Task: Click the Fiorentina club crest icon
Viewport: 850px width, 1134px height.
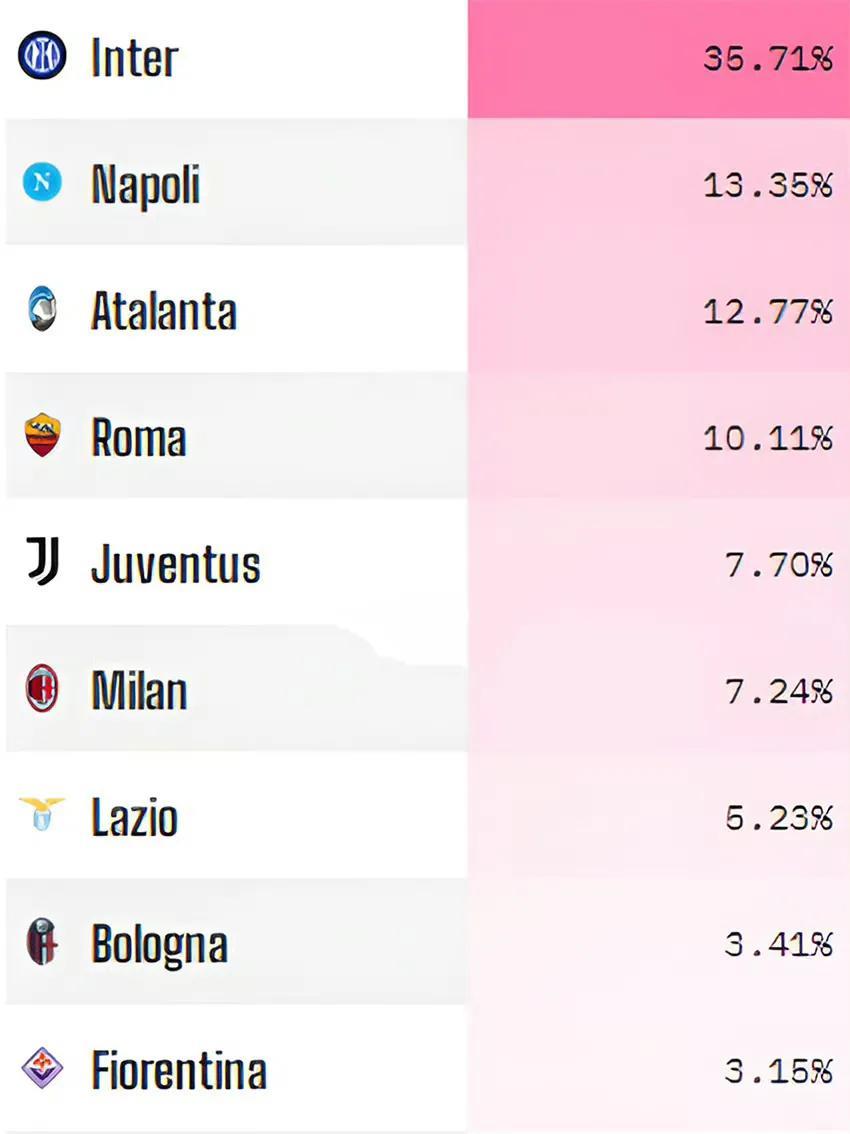Action: point(42,1068)
